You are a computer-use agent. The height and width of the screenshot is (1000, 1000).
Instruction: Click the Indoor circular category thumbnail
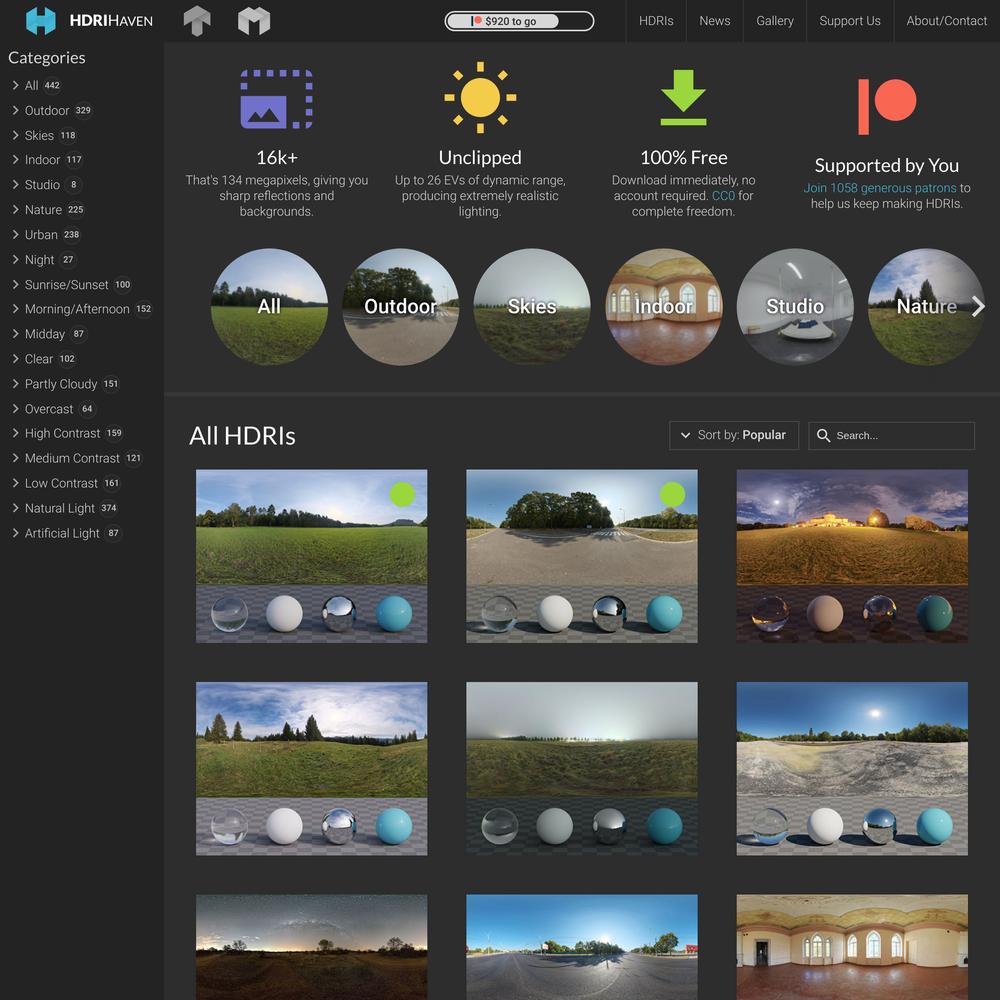pos(664,307)
